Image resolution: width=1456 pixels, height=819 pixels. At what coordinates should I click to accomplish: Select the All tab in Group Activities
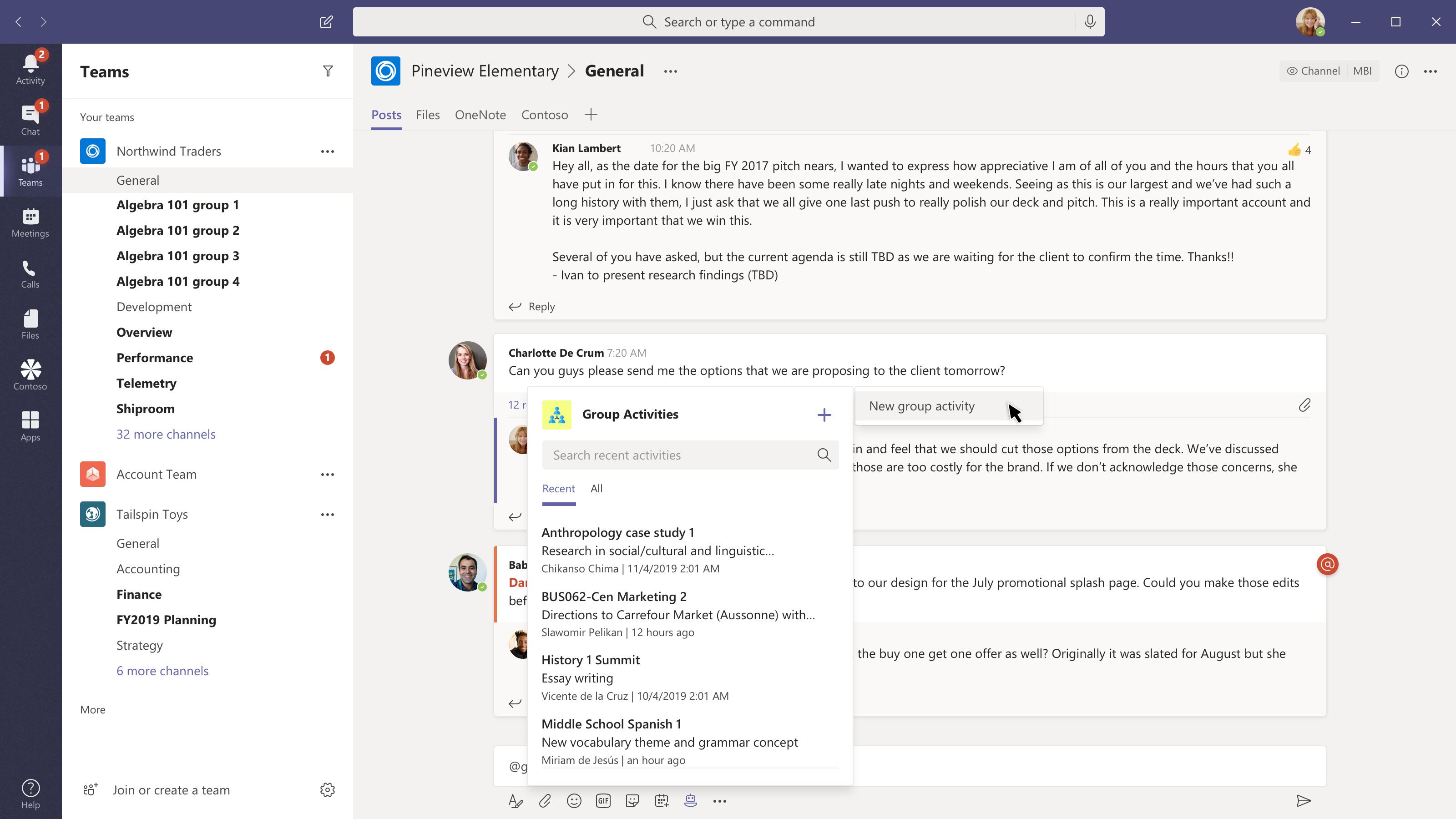tap(597, 488)
